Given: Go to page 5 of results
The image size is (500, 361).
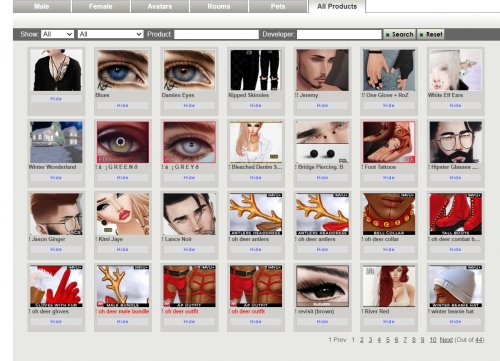Looking at the screenshot, I should (388, 340).
